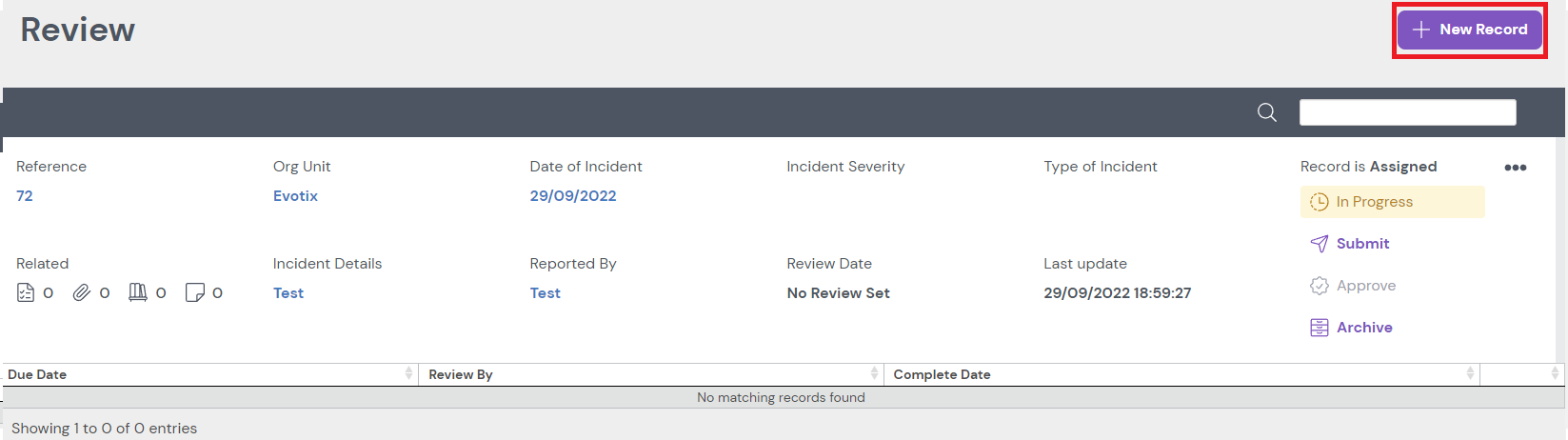Open the Reported By Test link
Image resolution: width=1568 pixels, height=440 pixels.
point(546,293)
